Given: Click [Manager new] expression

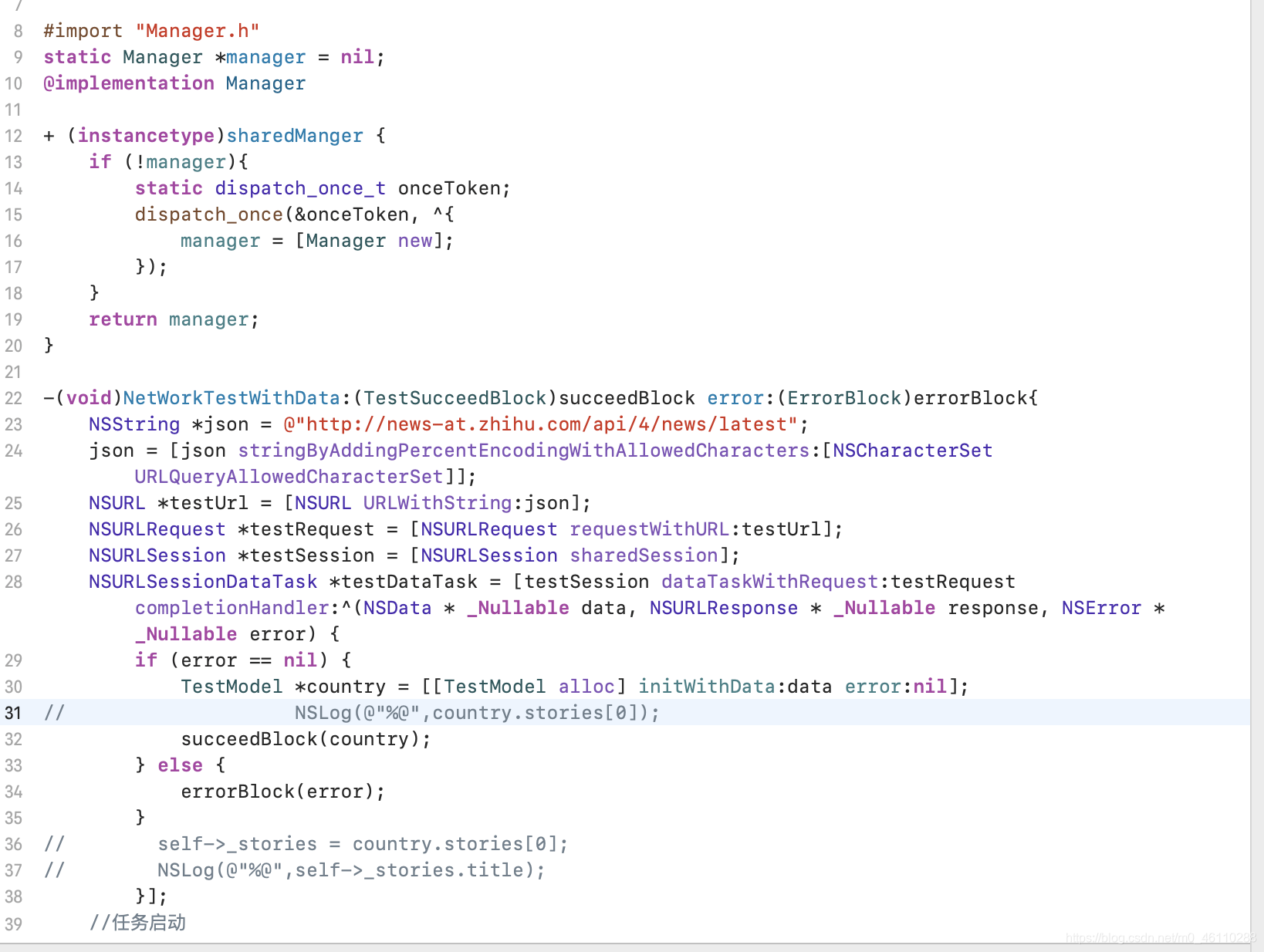Looking at the screenshot, I should pos(369,241).
